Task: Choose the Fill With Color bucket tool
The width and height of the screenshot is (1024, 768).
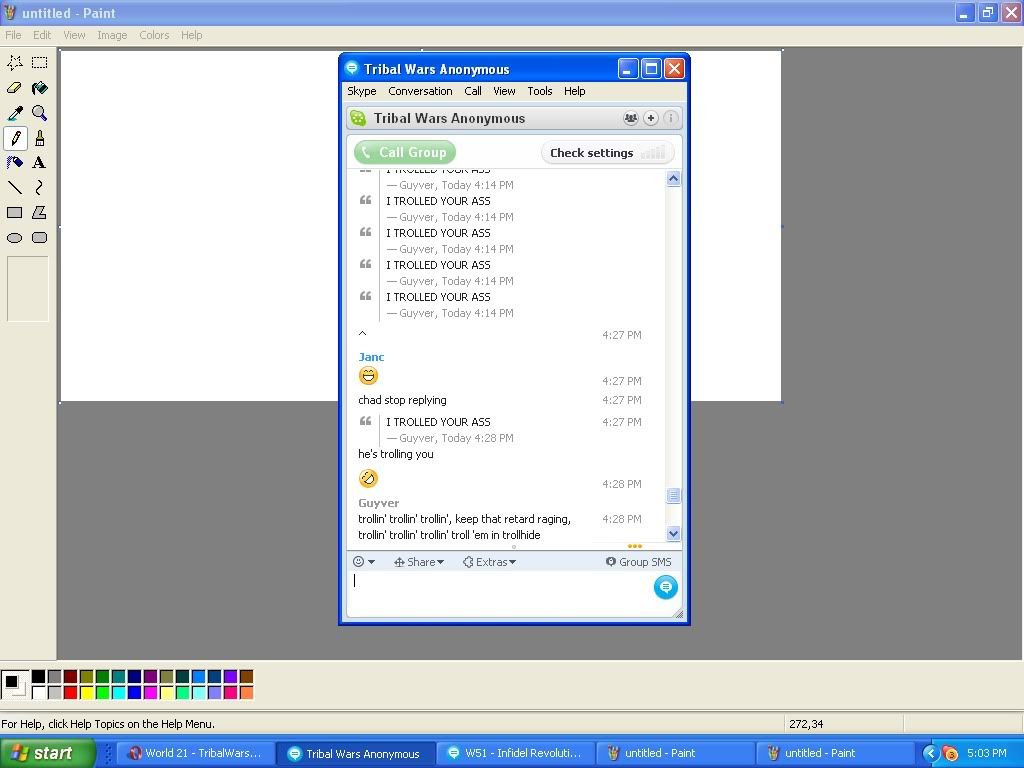Action: [x=39, y=88]
